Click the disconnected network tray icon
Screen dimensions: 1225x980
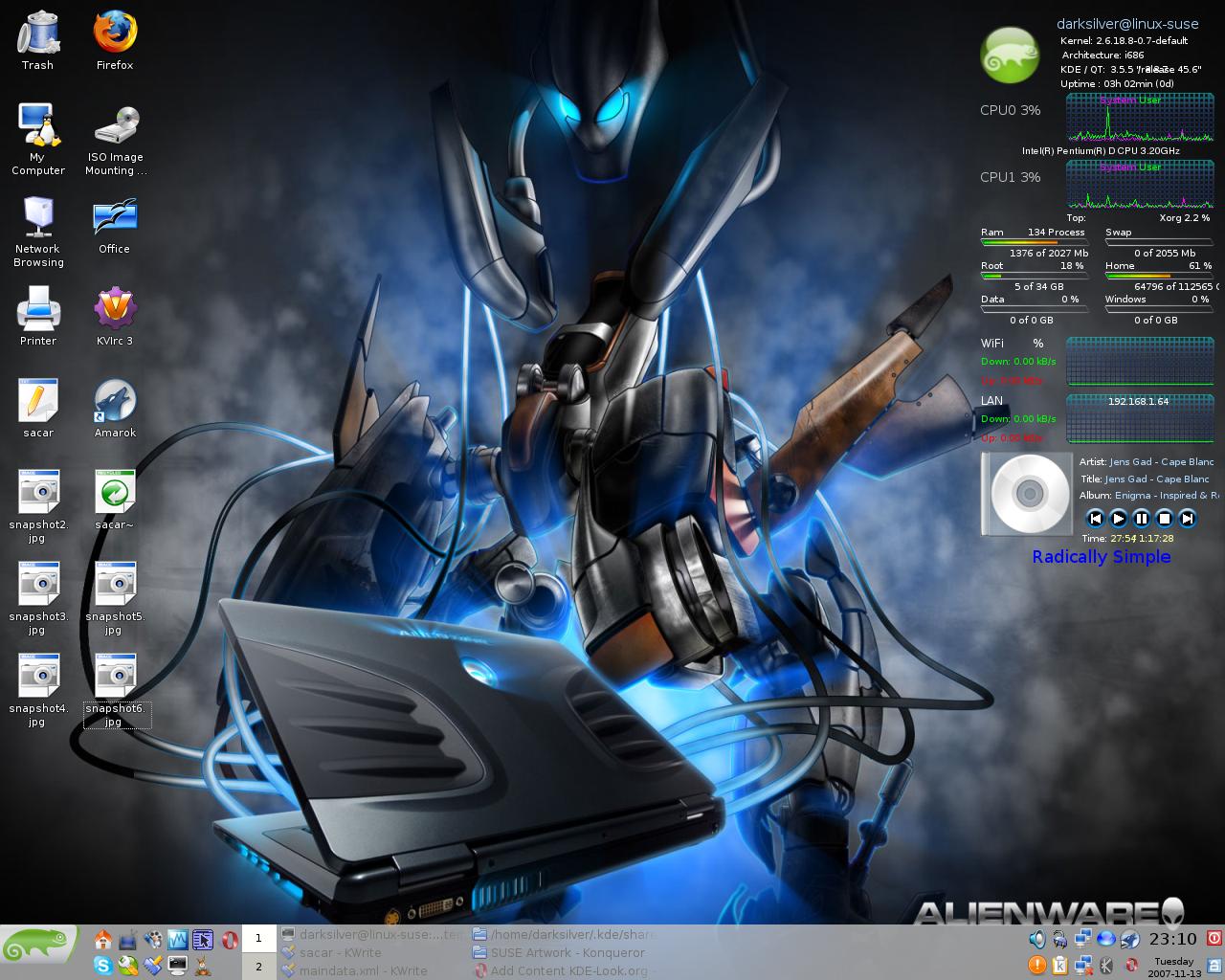(1083, 965)
